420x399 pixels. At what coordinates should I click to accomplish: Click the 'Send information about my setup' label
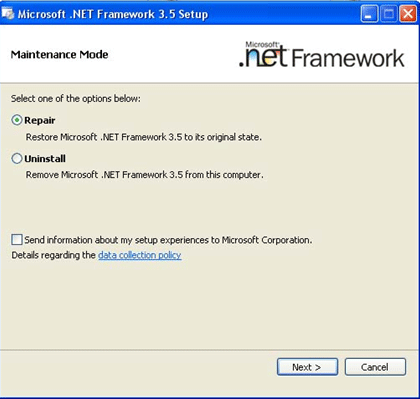168,240
